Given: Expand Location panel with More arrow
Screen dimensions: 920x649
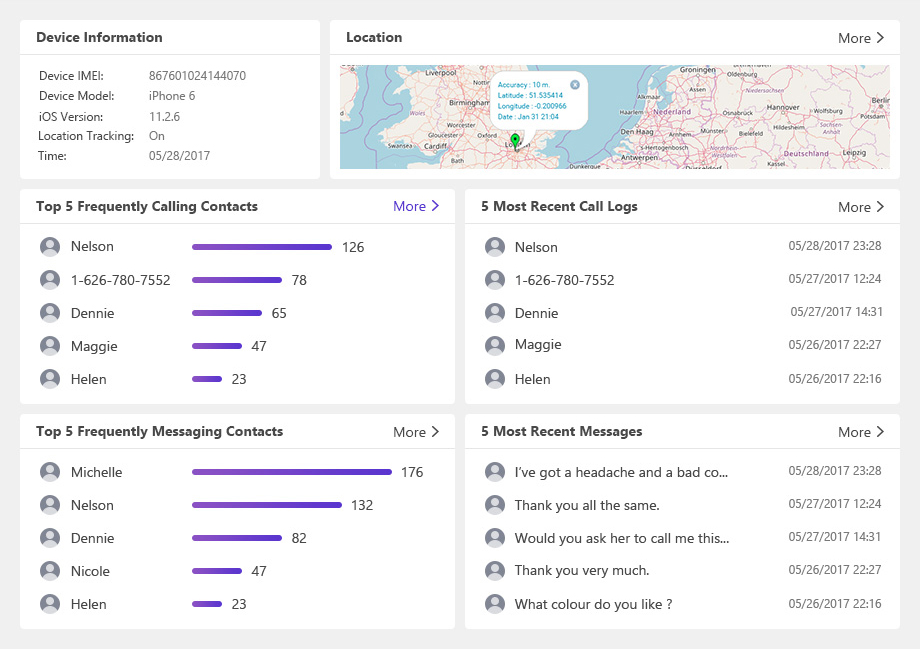Looking at the screenshot, I should (x=861, y=38).
